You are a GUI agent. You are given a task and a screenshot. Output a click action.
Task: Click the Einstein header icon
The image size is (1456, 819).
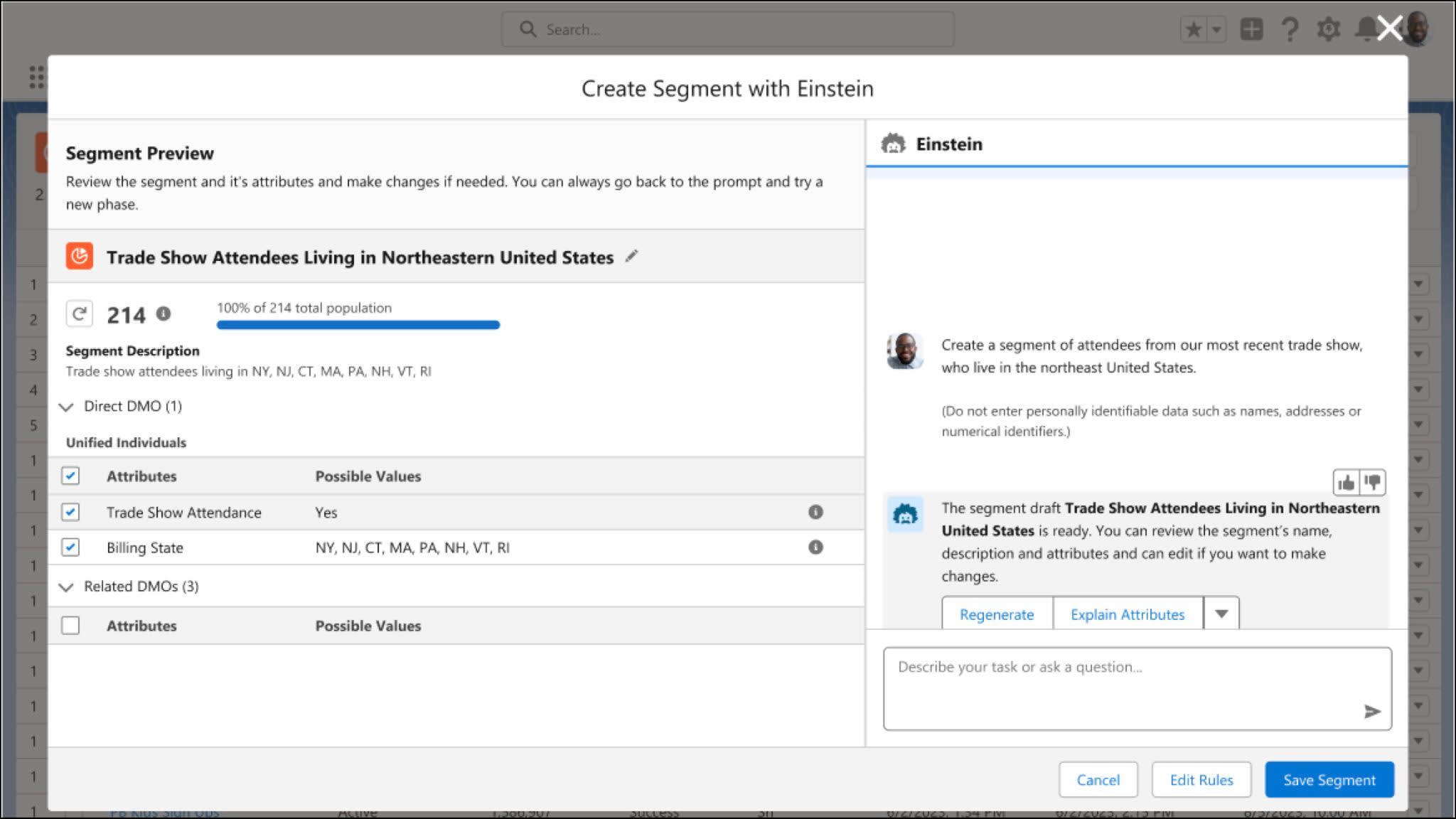pyautogui.click(x=893, y=144)
